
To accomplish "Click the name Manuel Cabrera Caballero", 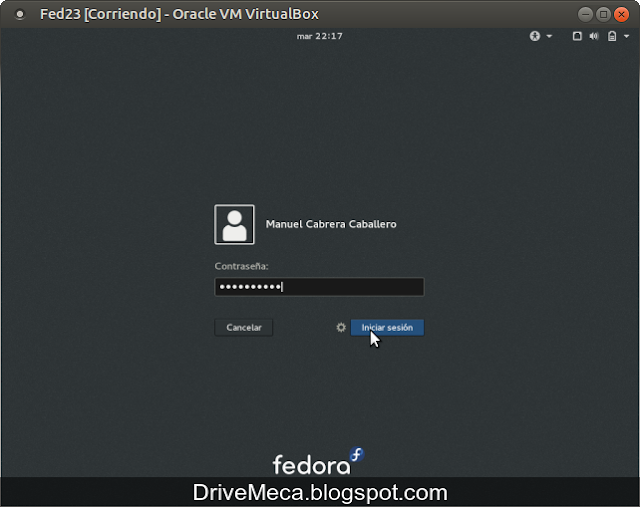I will [x=331, y=224].
